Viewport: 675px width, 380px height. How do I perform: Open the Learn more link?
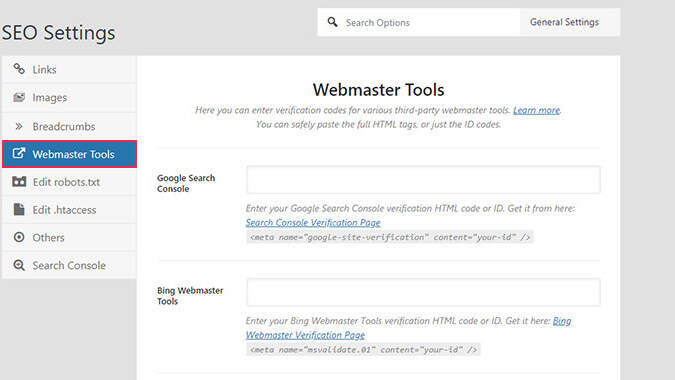pyautogui.click(x=536, y=110)
